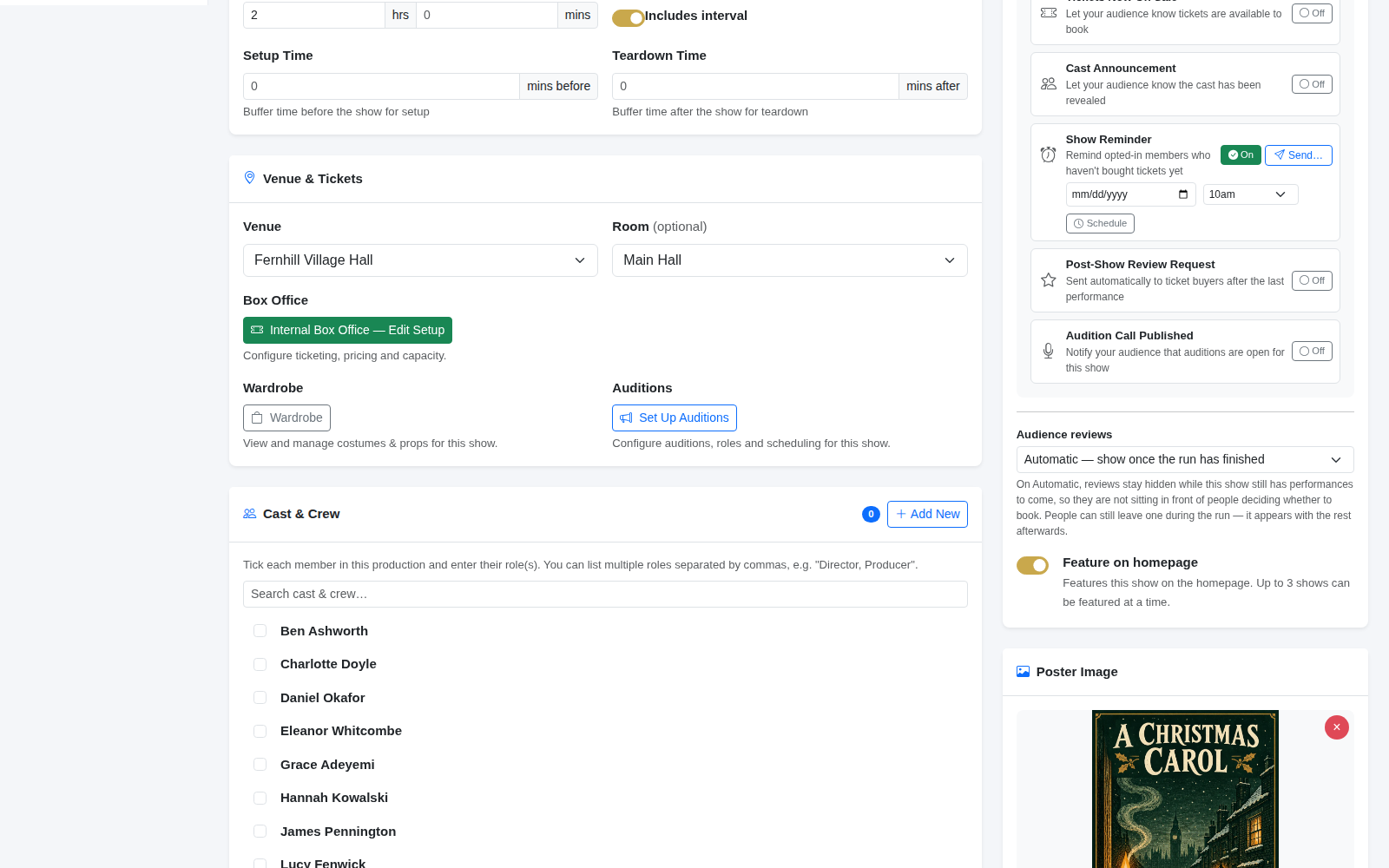Tick the Grace Adeyemi checkbox
The image size is (1389, 868).
click(260, 765)
